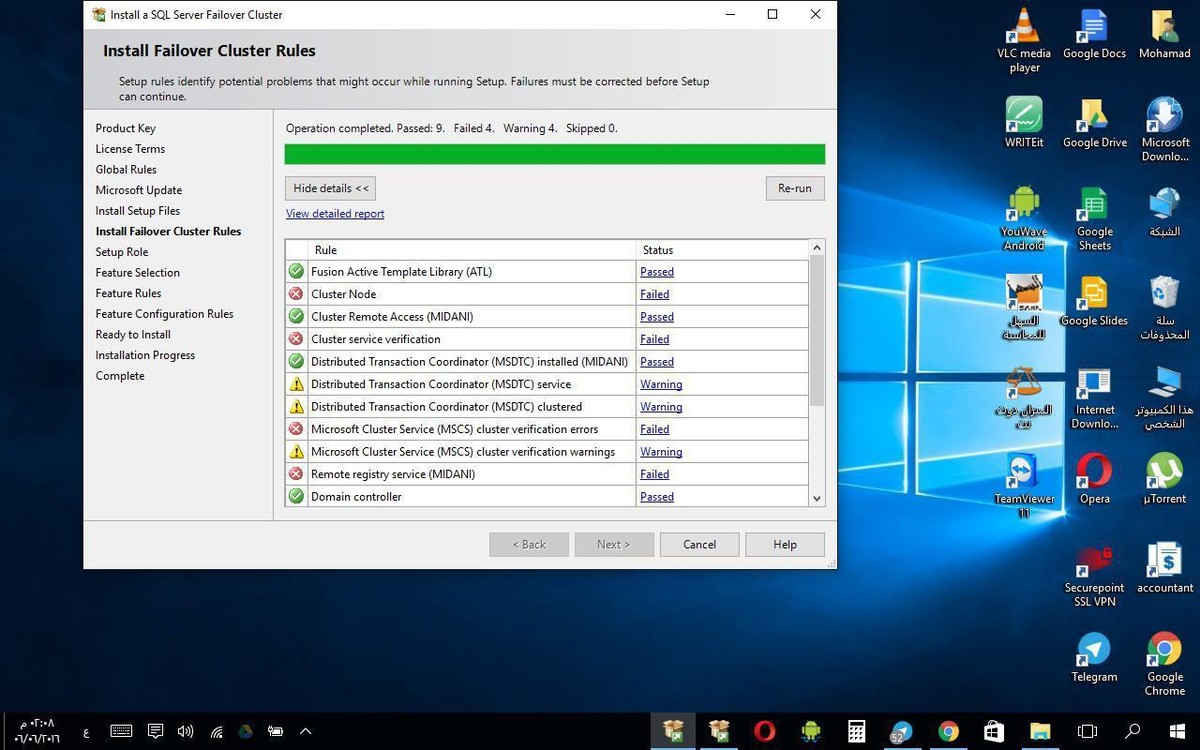Select the Global Rules step in sidebar
1200x750 pixels.
[x=126, y=169]
